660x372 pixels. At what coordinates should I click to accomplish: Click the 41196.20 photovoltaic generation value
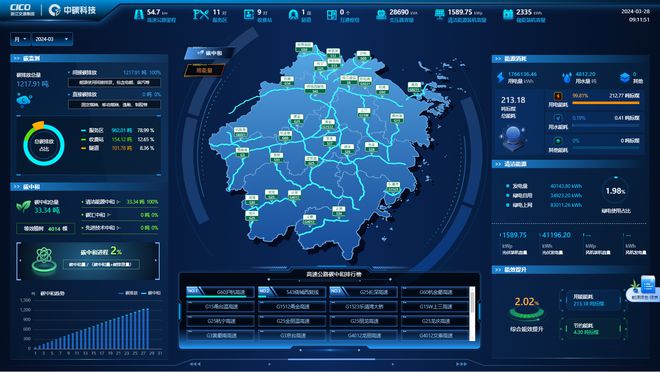click(x=556, y=235)
